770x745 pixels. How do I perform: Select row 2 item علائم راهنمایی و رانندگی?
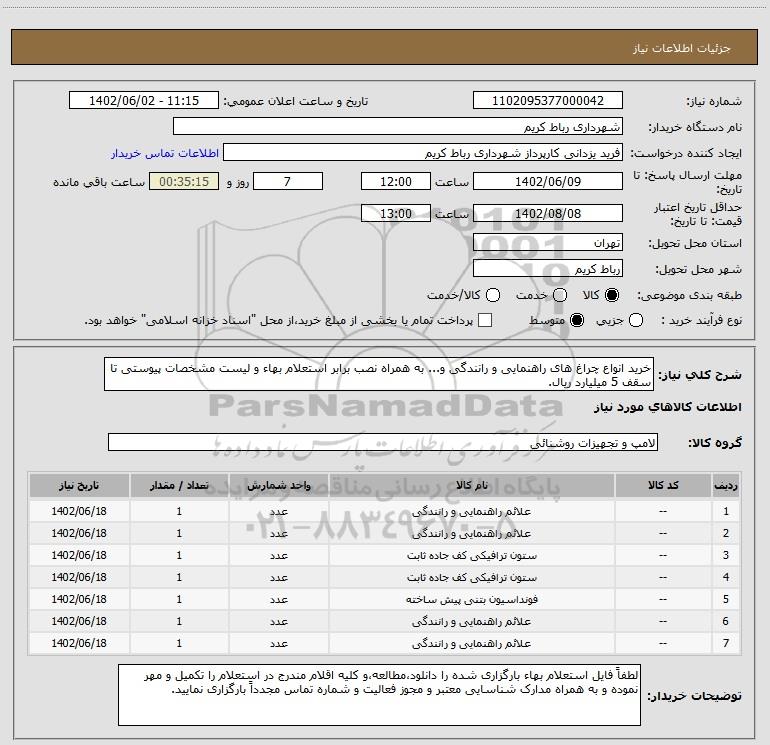click(471, 533)
